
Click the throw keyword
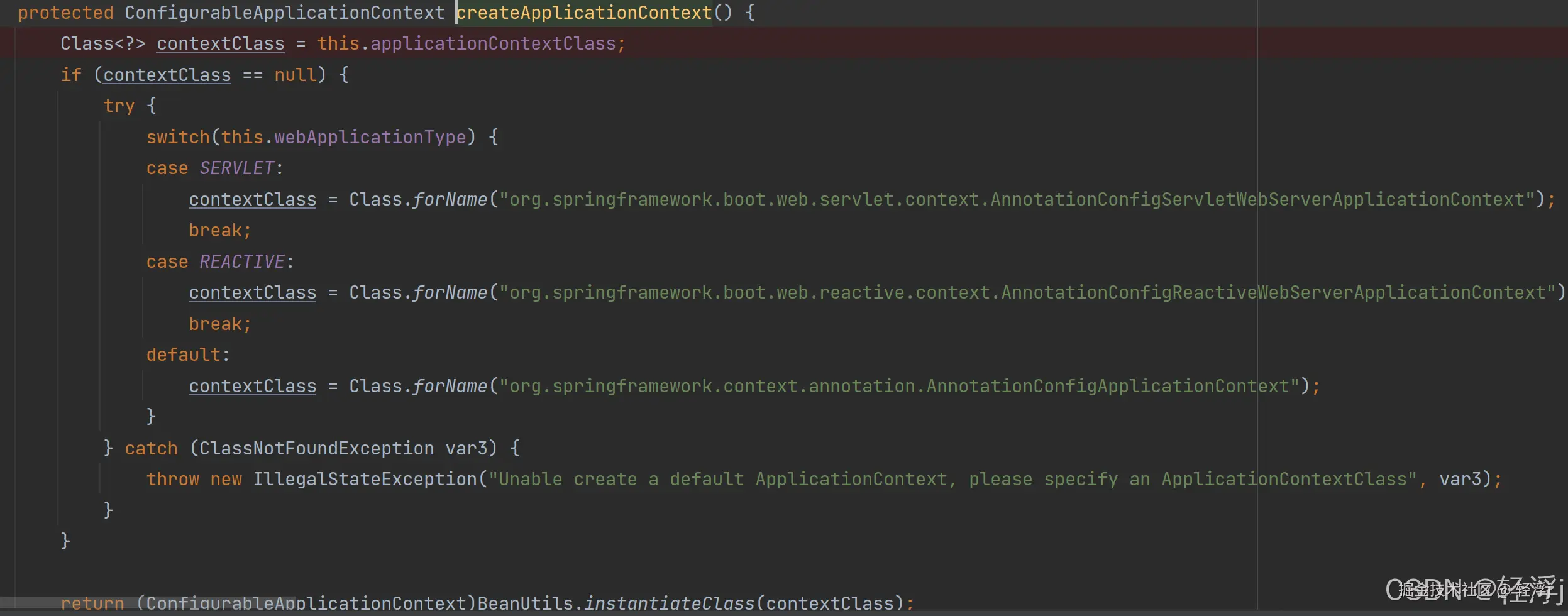click(173, 479)
